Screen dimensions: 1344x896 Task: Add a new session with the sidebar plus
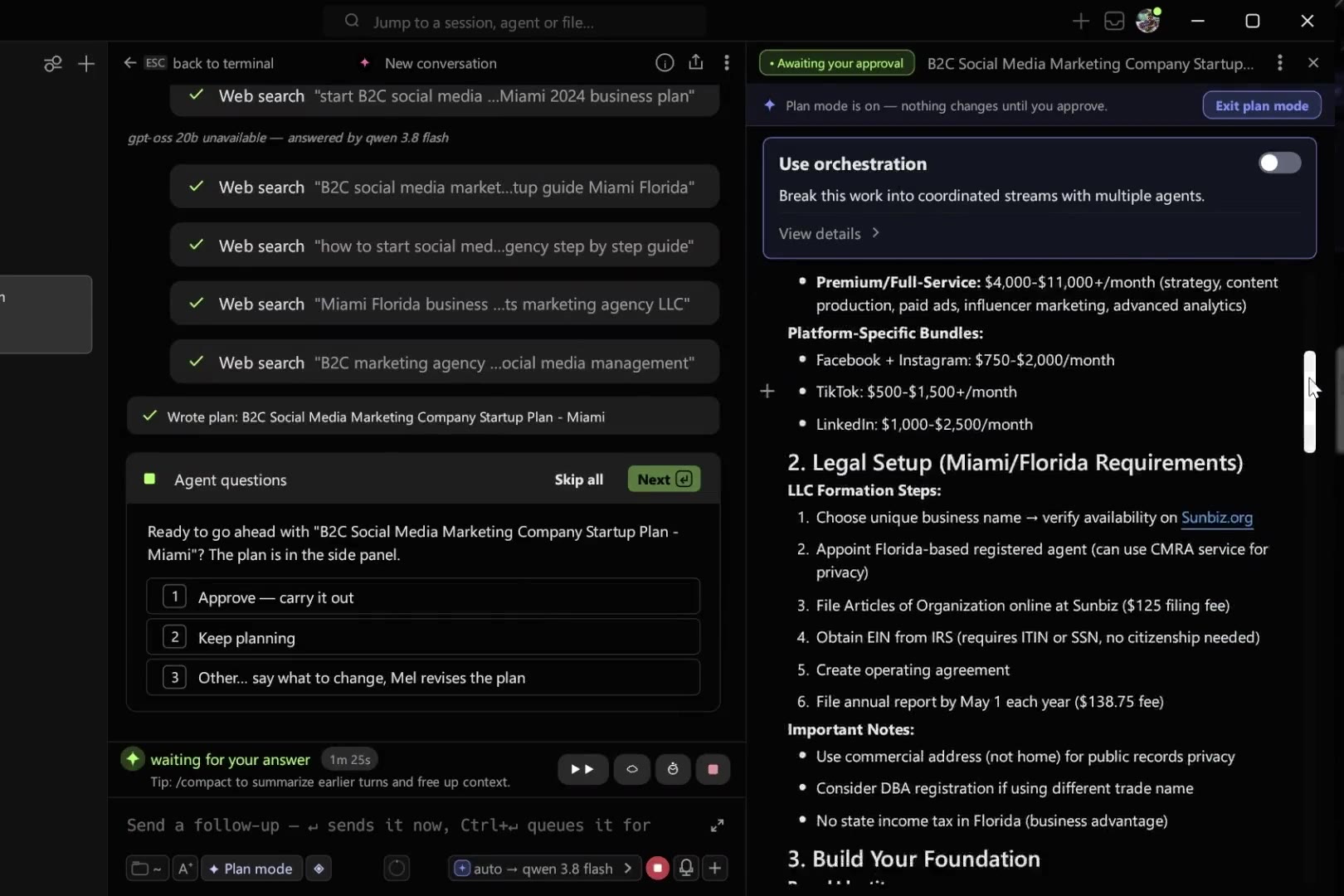pos(86,64)
